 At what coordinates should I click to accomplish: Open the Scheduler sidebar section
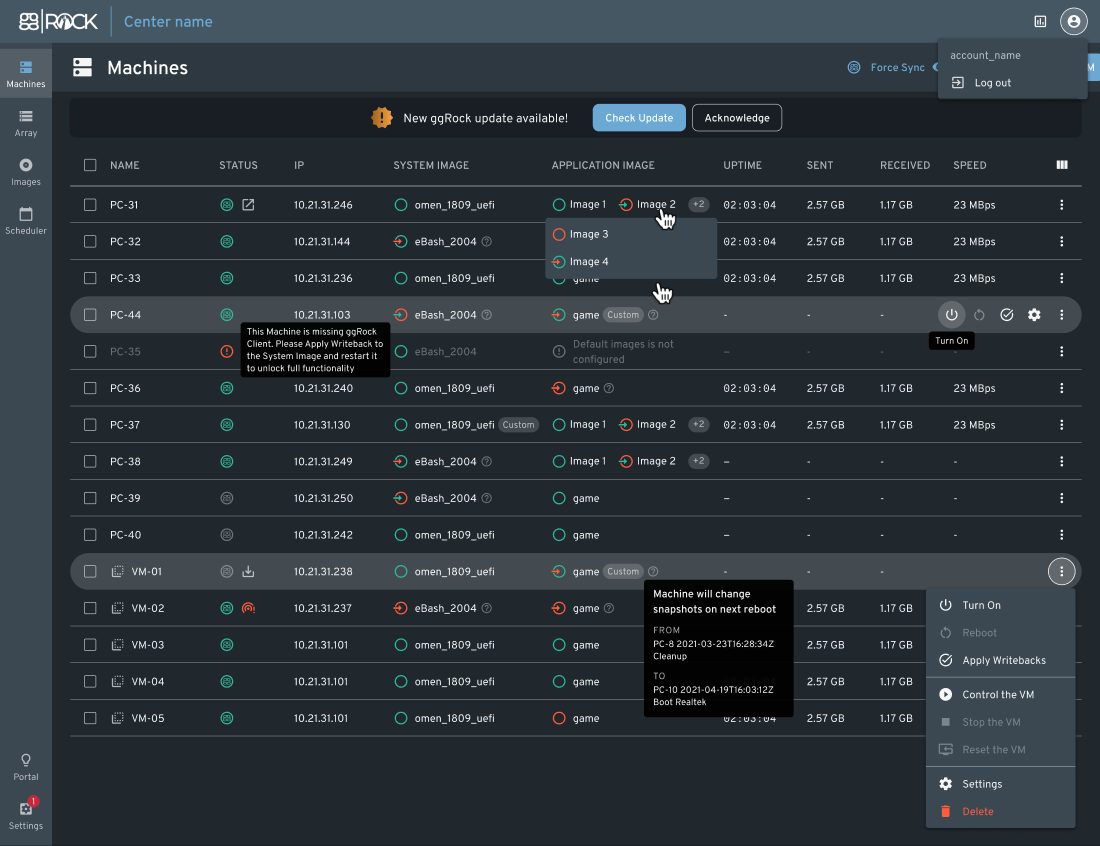pos(26,221)
